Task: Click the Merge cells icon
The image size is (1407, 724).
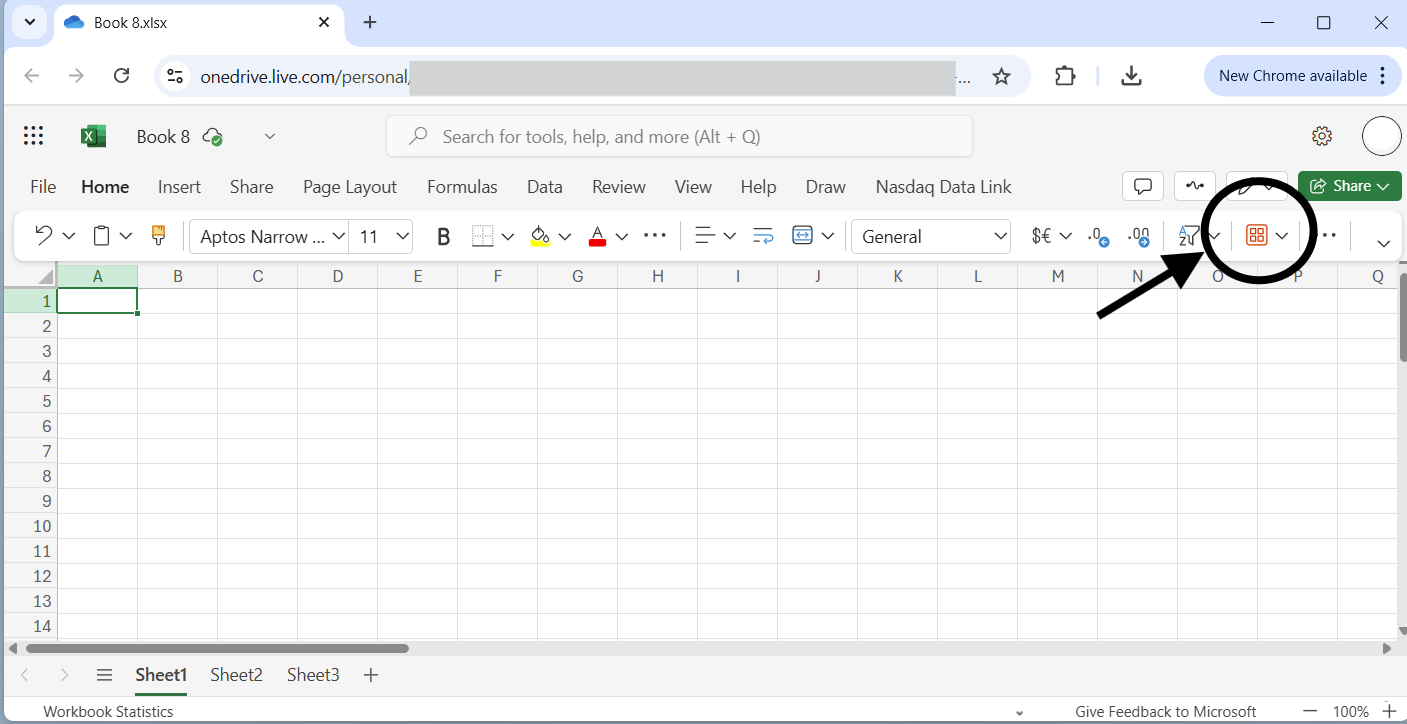Action: click(x=802, y=236)
